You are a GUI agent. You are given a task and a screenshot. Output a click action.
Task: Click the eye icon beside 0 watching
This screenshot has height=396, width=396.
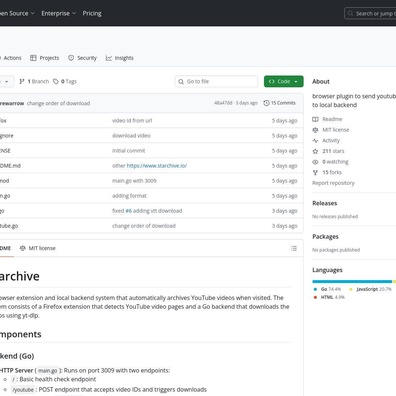[315, 162]
